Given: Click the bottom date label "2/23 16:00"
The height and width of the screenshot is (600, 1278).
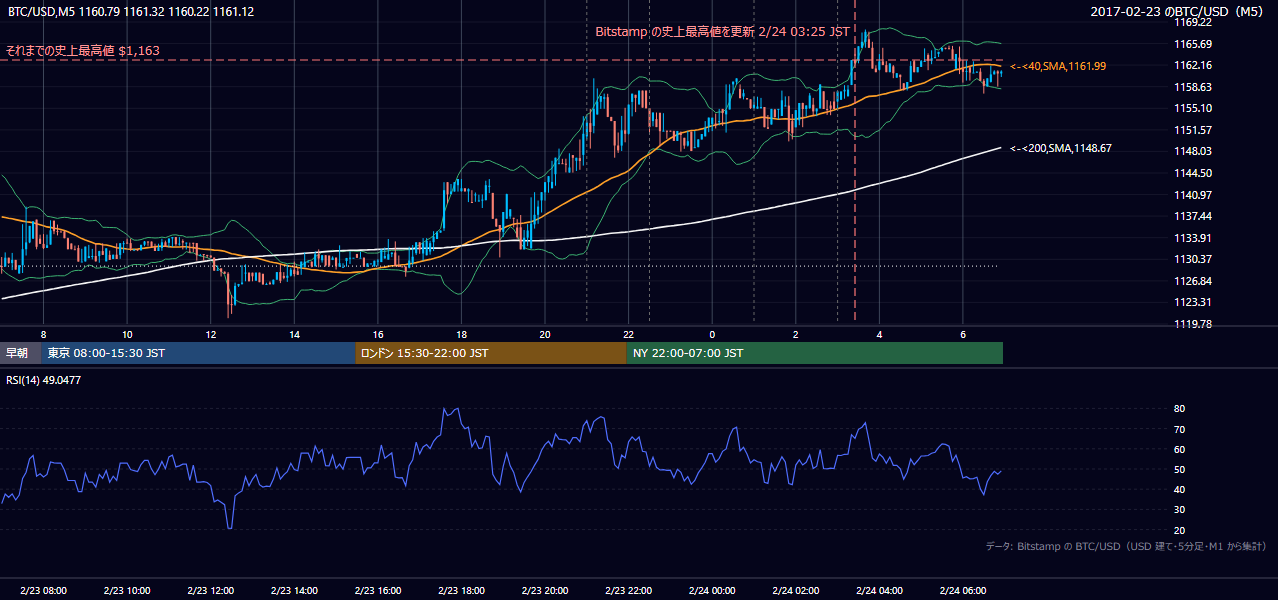Looking at the screenshot, I should tap(378, 591).
